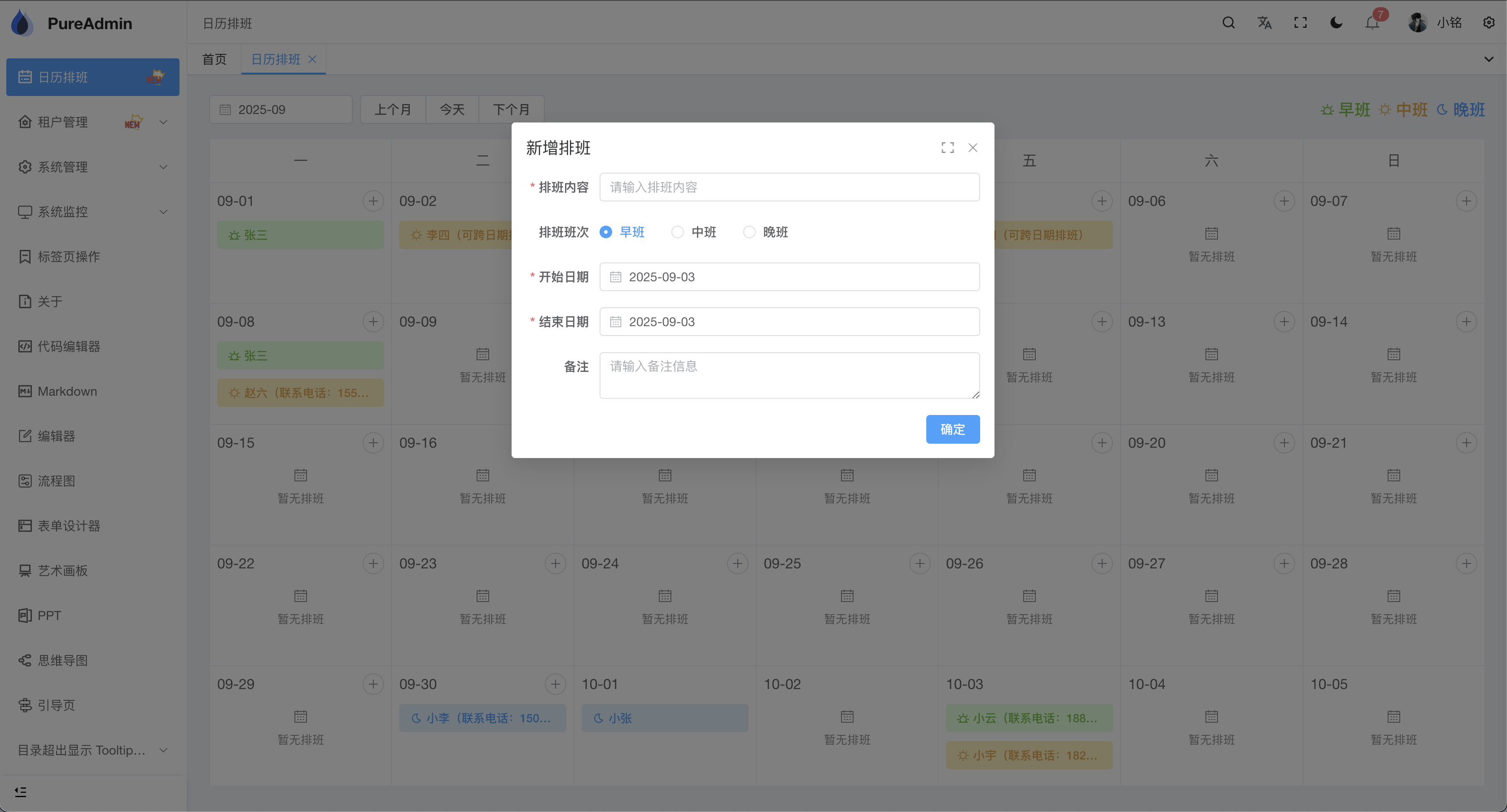This screenshot has height=812, width=1507.
Task: Enable dark mode with the moon icon
Action: pyautogui.click(x=1336, y=23)
